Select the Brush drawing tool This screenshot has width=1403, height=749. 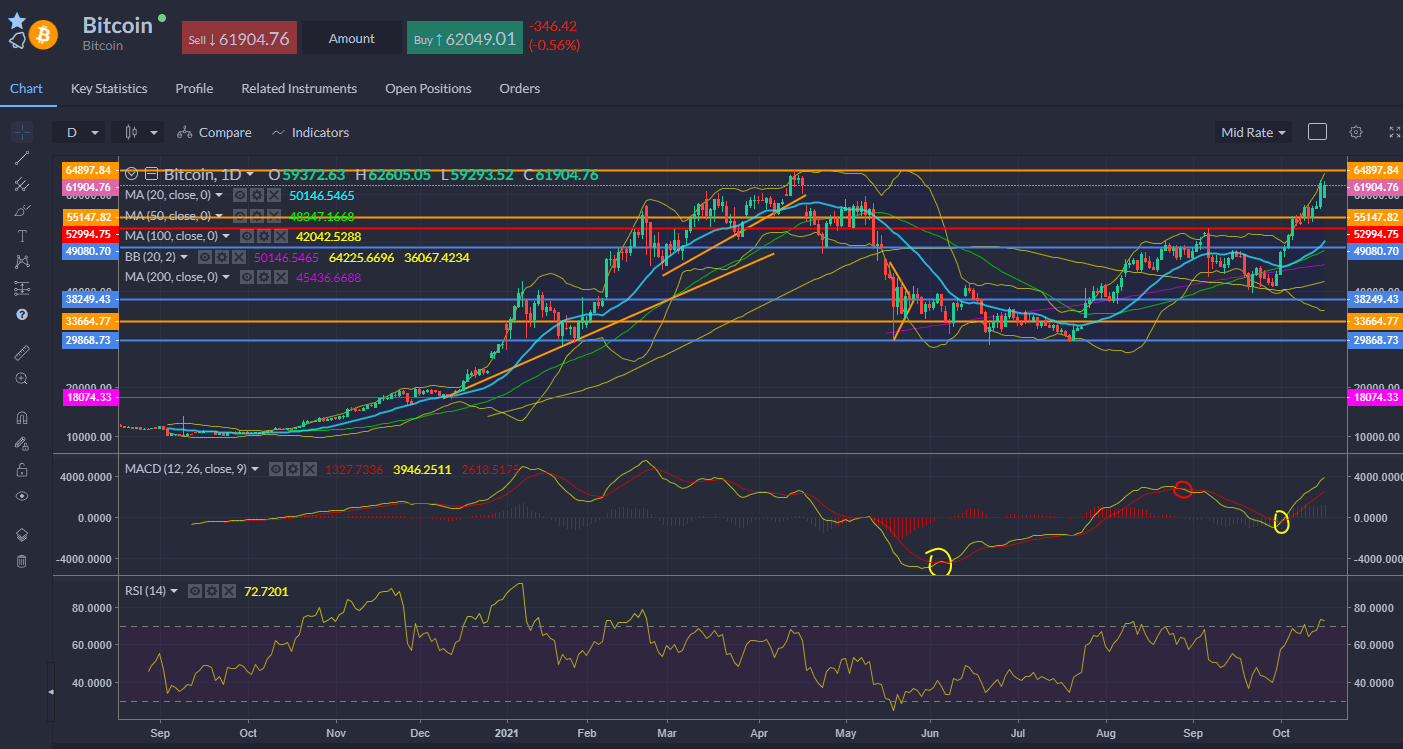tap(21, 210)
